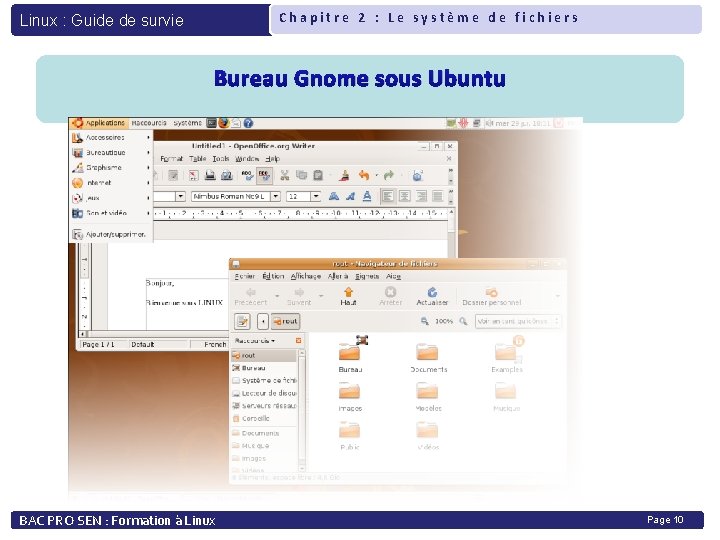
Task: Open the Bureau folder icon in file browser
Action: pyautogui.click(x=350, y=354)
